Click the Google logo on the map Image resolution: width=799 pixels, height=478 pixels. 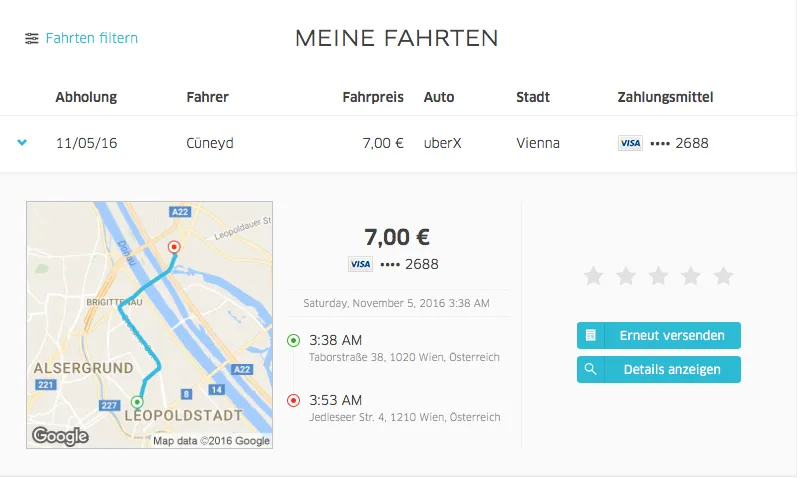tap(60, 436)
